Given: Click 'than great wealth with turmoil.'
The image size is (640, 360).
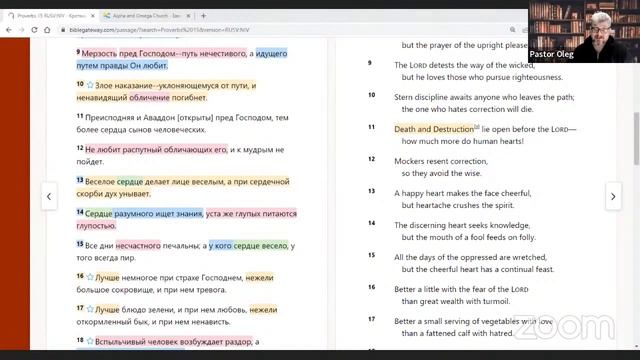Looking at the screenshot, I should (x=456, y=301).
